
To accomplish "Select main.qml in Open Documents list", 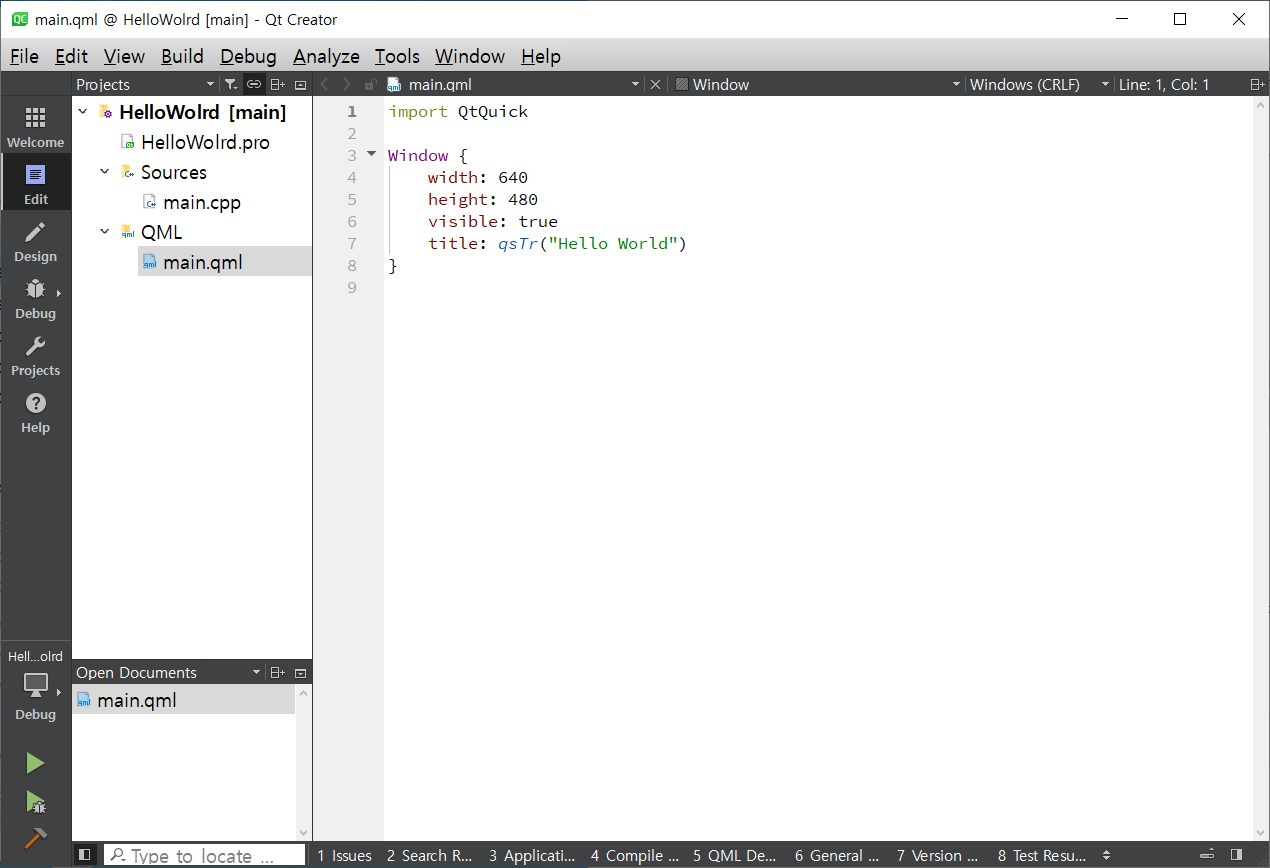I will [184, 700].
